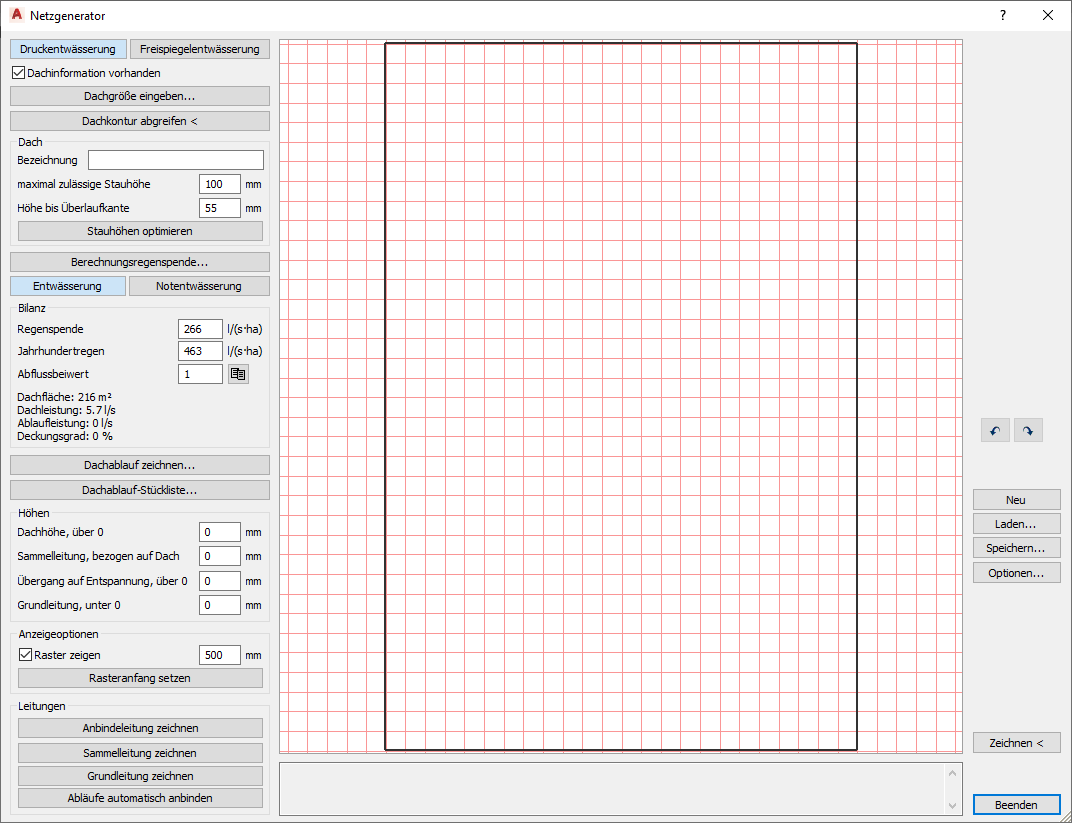Click Stauhöhen optimieren button
This screenshot has width=1072, height=823.
(140, 231)
